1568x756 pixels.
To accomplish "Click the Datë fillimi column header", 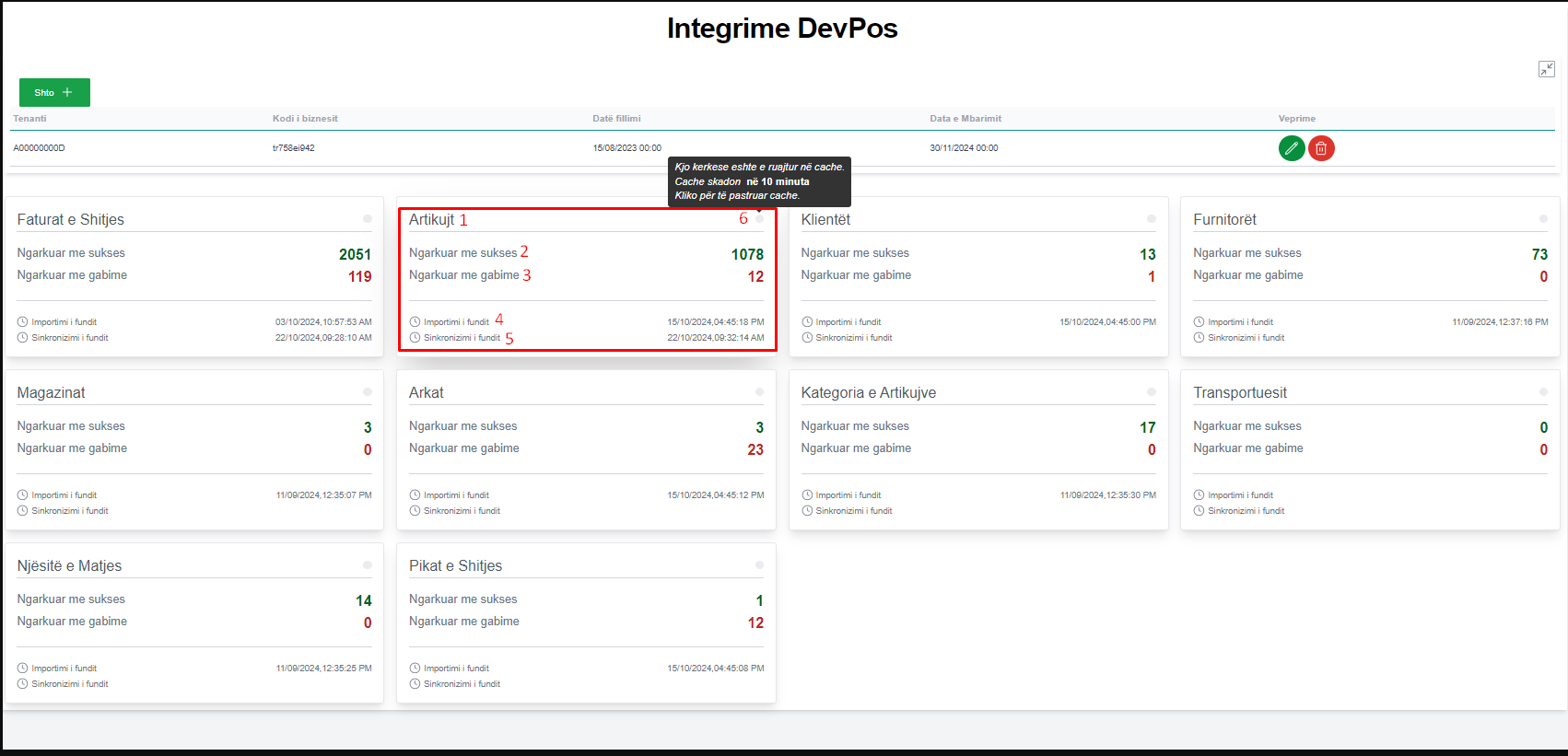I will tap(616, 119).
